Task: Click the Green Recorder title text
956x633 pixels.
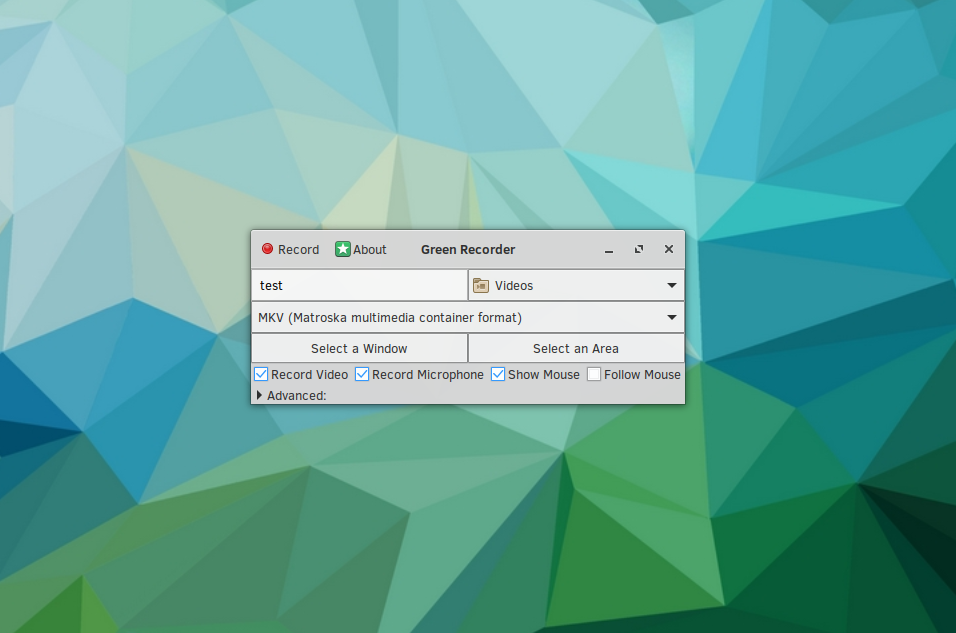Action: coord(468,249)
